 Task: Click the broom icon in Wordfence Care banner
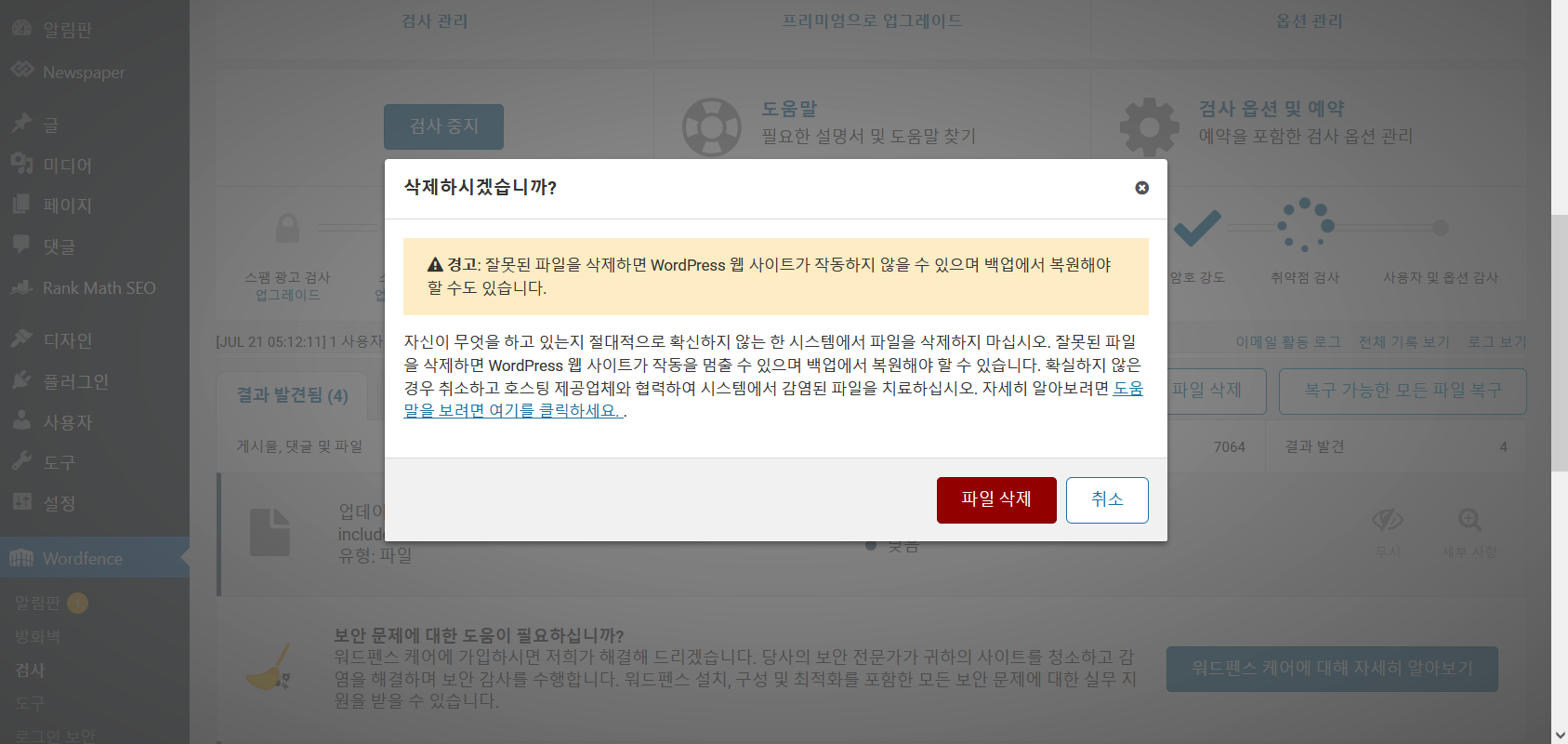(269, 667)
